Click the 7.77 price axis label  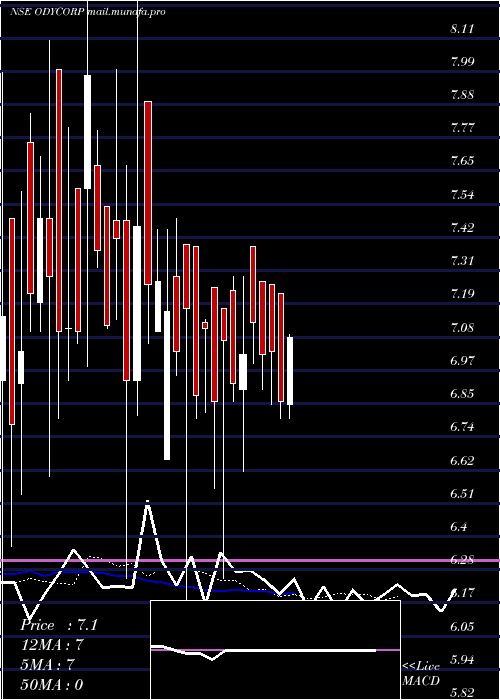point(462,128)
